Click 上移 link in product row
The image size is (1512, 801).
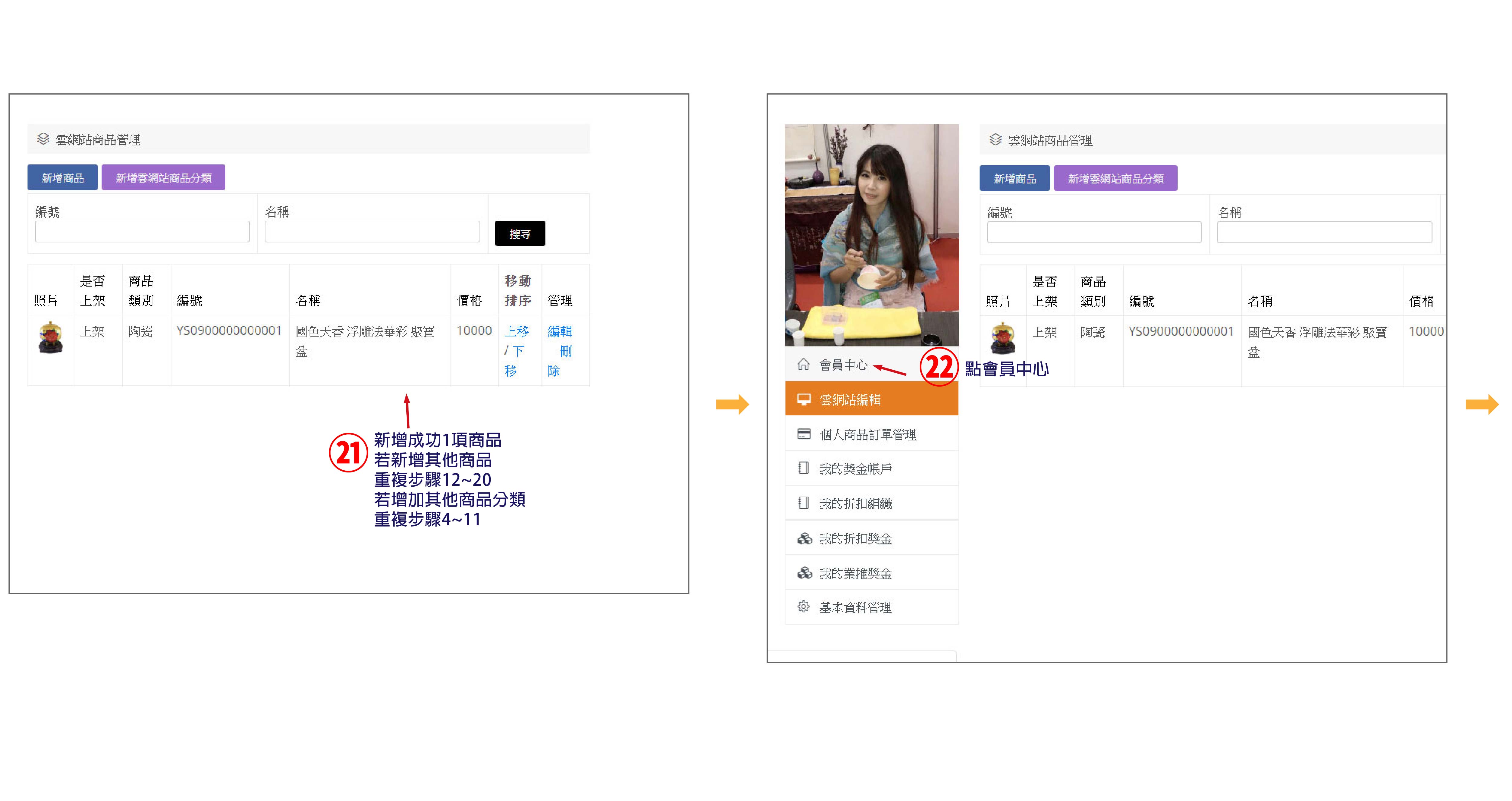point(517,331)
